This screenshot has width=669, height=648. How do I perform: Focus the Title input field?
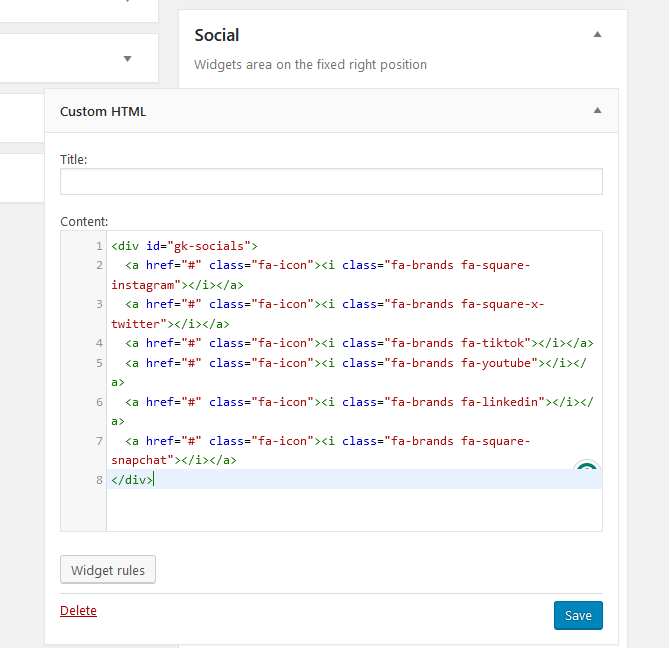tap(331, 181)
